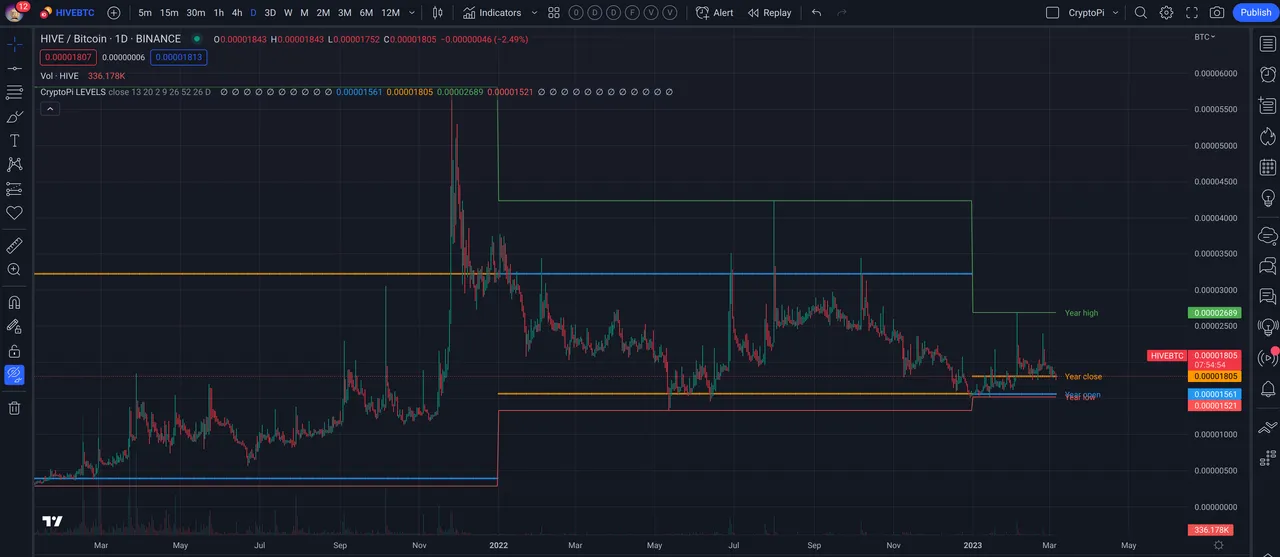Open the candlestick chart style menu

click(x=438, y=13)
